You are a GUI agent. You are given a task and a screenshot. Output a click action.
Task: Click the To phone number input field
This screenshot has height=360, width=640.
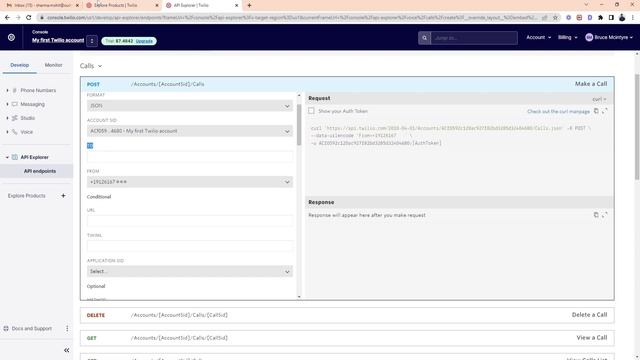tap(190, 156)
